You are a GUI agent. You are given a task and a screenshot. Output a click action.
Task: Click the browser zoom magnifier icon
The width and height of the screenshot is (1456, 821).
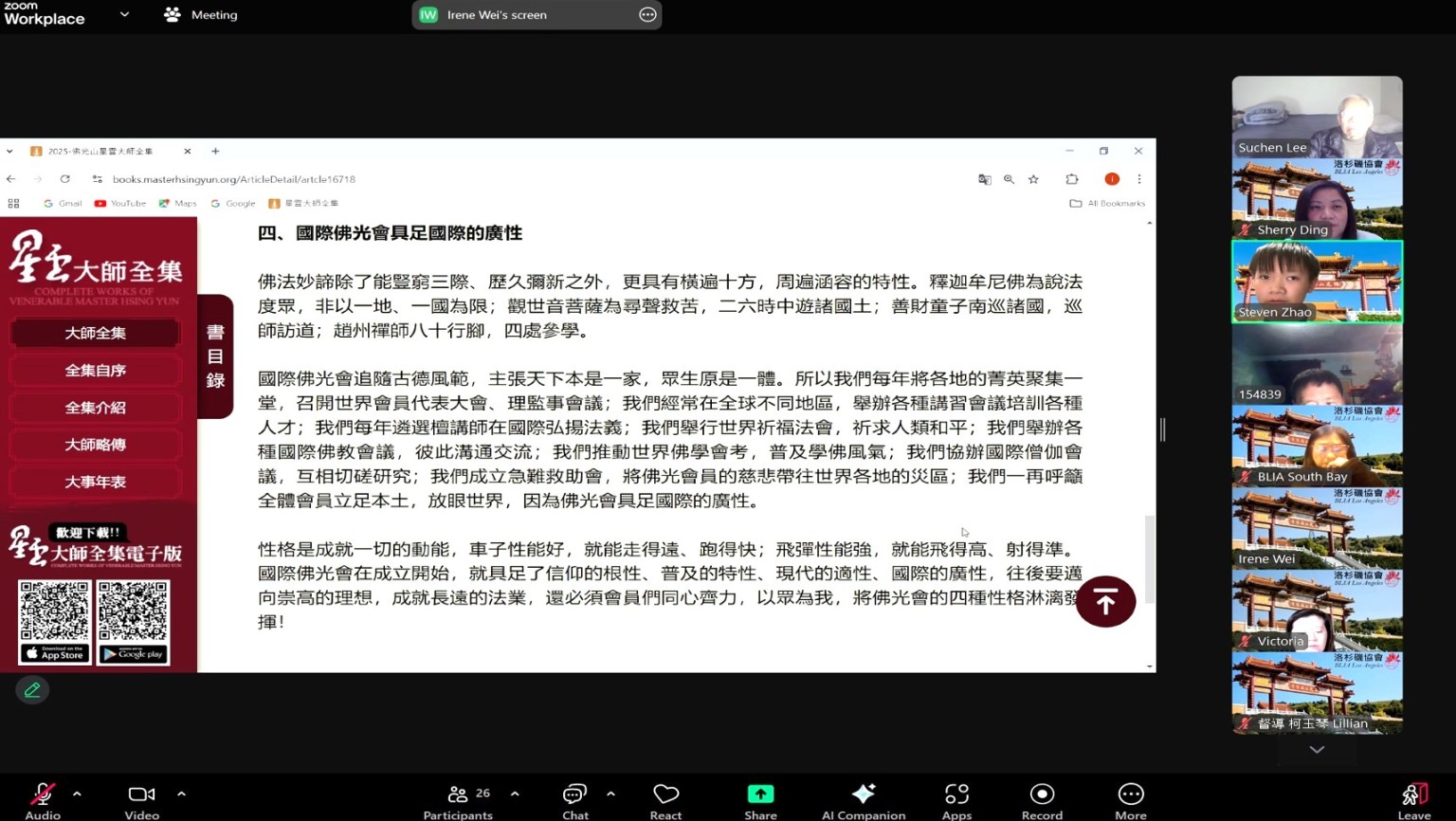pos(1009,178)
